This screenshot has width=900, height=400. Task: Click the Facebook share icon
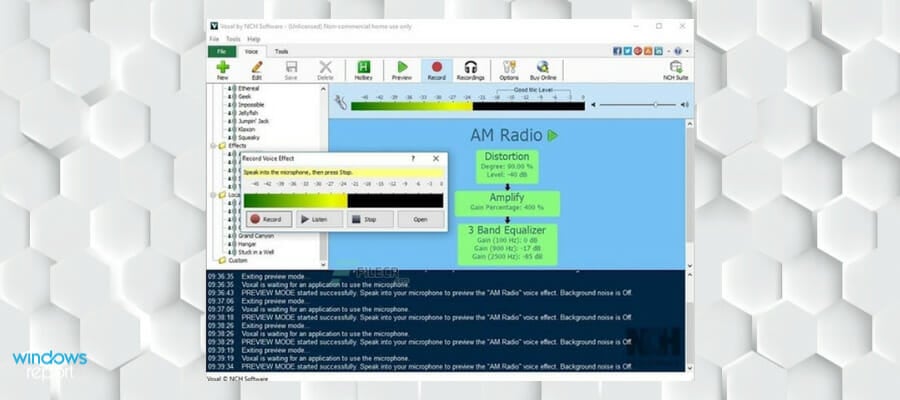click(617, 51)
